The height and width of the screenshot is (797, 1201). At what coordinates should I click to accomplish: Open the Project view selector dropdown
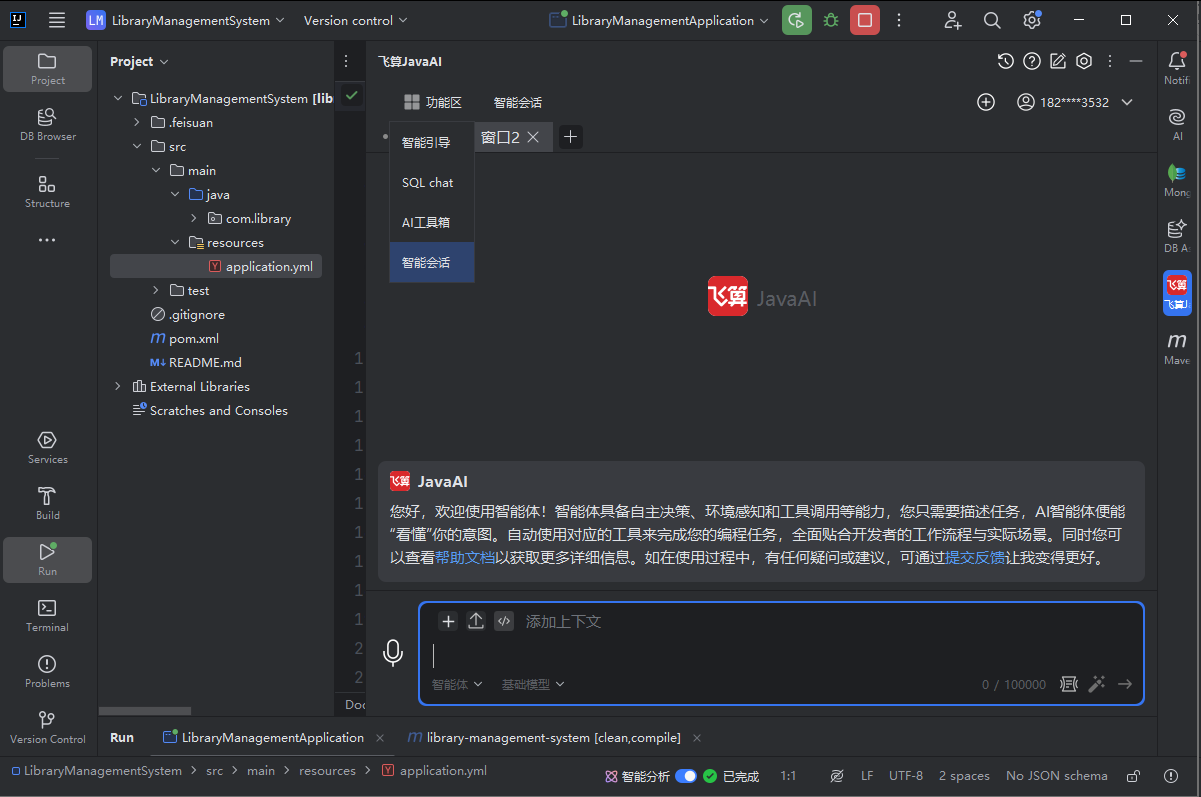coord(139,61)
